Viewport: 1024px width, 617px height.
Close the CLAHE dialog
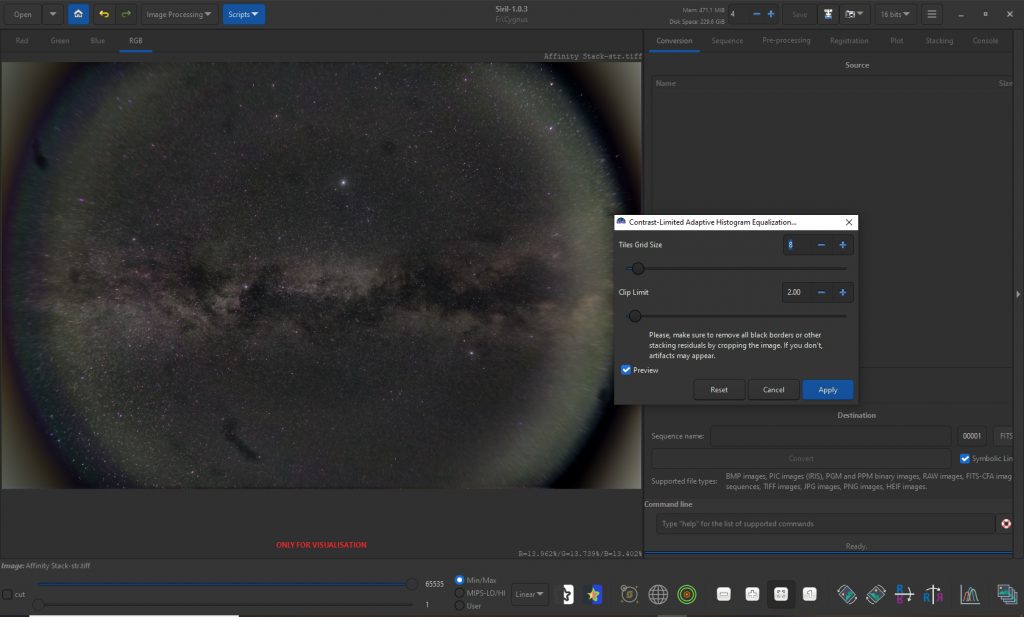[x=849, y=222]
